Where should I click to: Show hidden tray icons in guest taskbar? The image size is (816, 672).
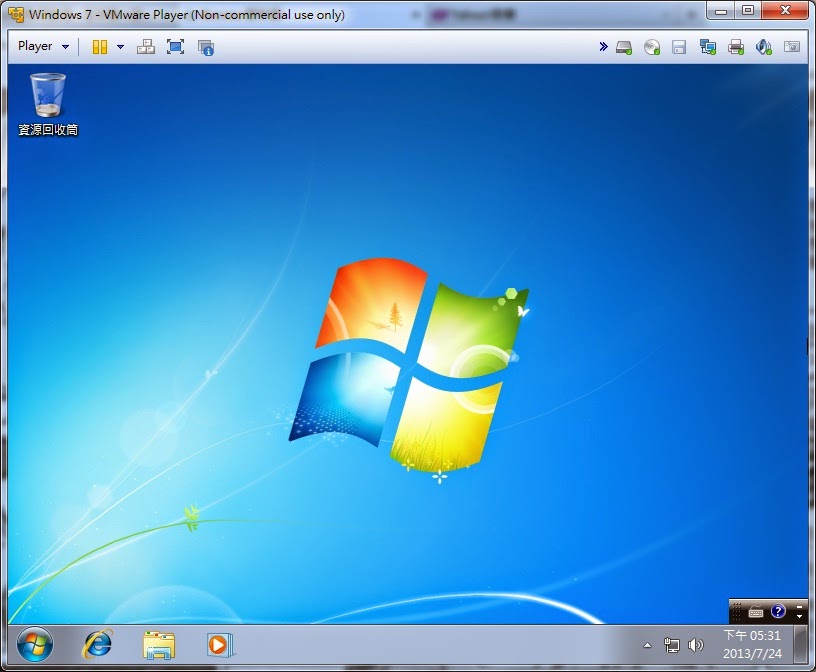(647, 645)
